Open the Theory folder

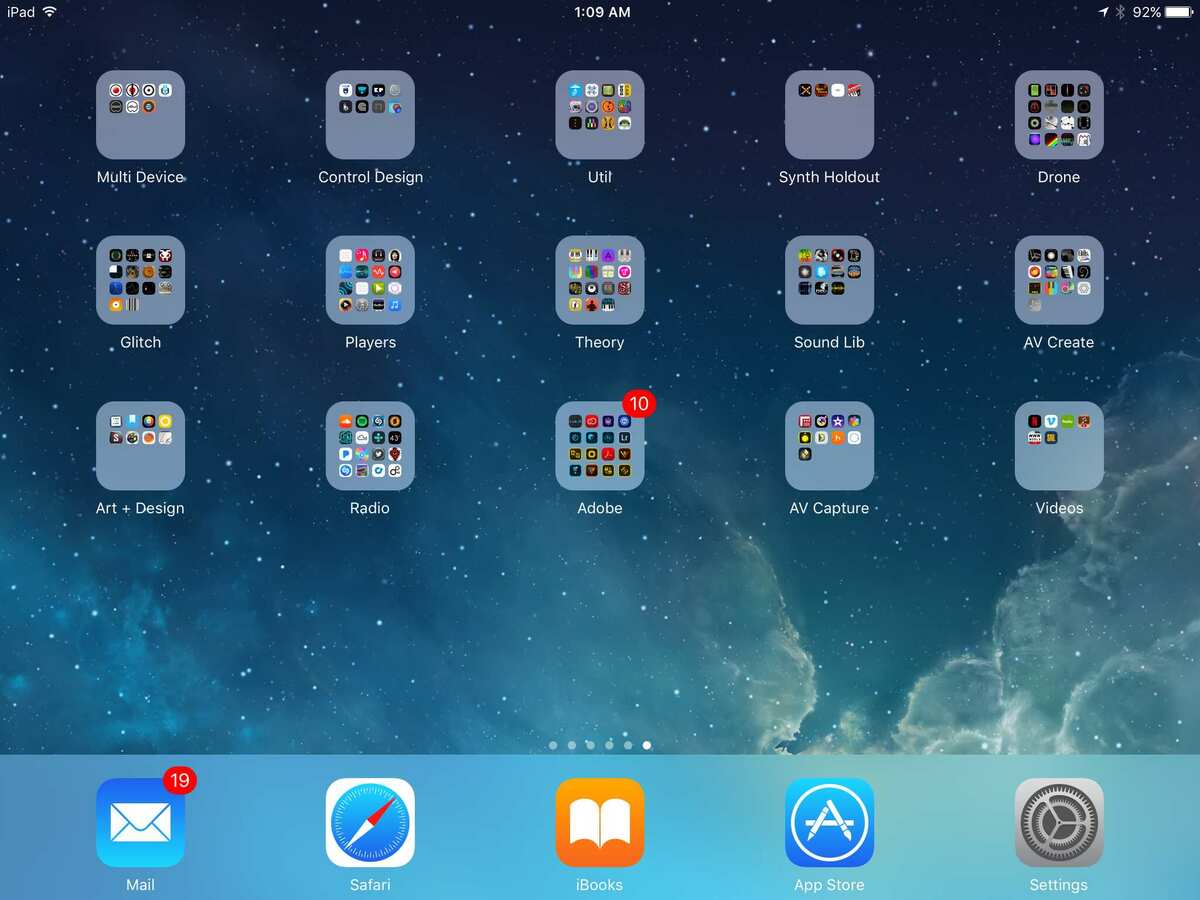coord(600,280)
